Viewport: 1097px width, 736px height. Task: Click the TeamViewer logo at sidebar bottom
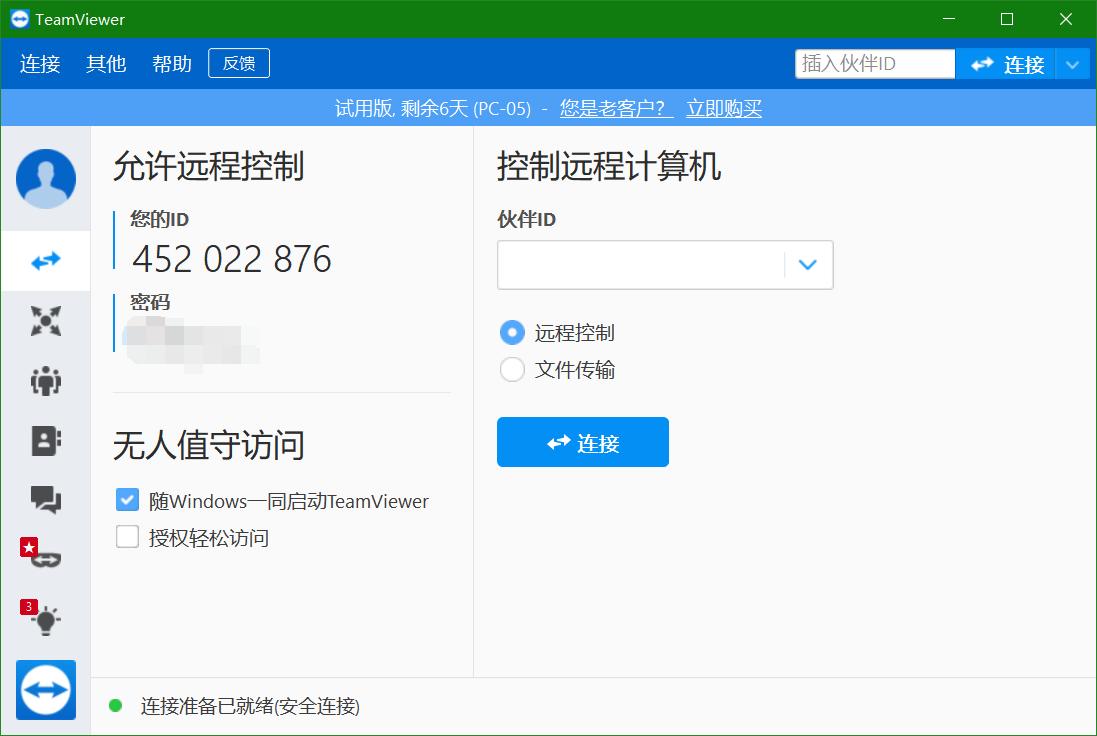click(x=45, y=690)
